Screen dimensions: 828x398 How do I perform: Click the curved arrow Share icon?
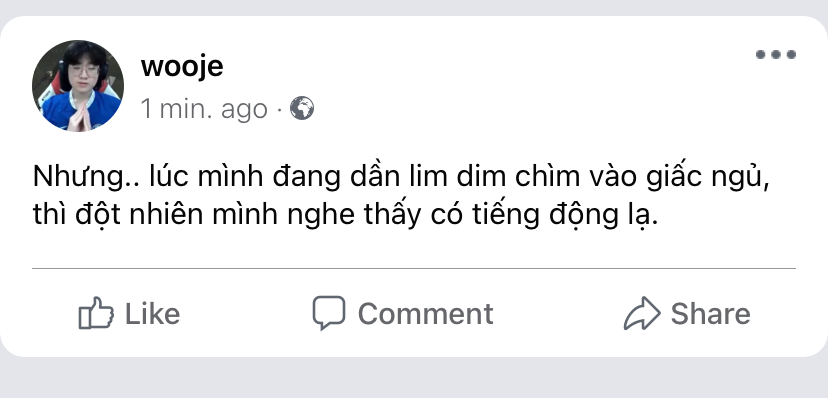pos(642,313)
